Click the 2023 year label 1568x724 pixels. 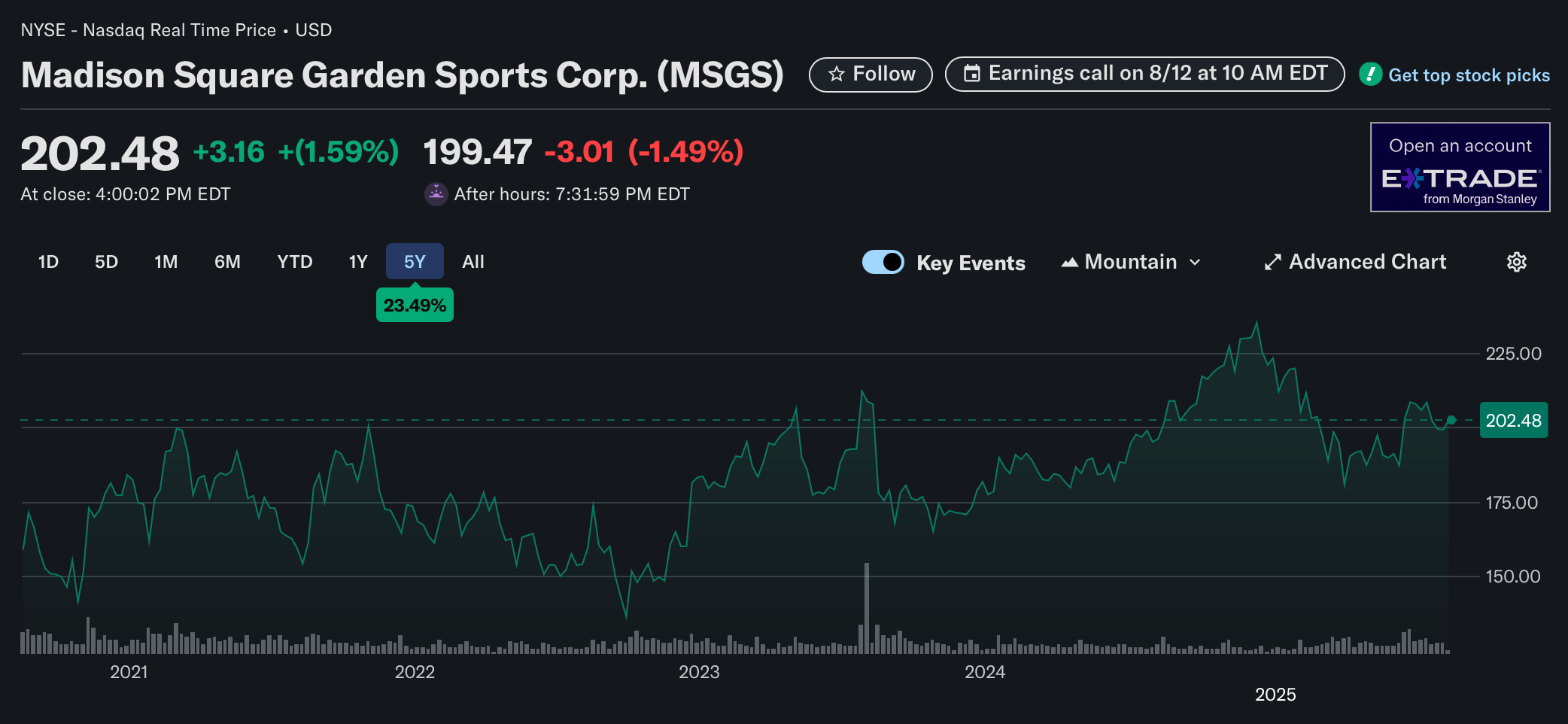point(699,672)
